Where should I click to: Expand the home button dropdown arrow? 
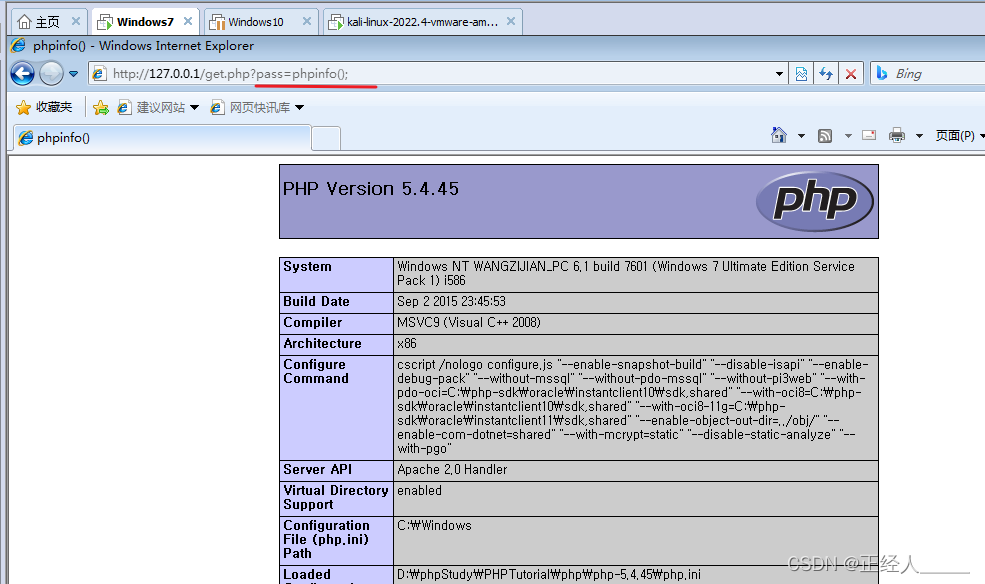[801, 136]
